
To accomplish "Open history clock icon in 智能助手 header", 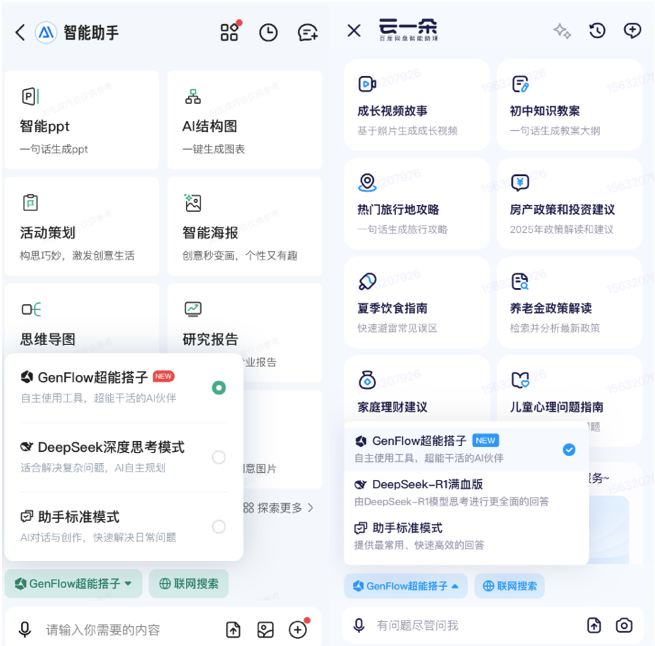I will (268, 33).
